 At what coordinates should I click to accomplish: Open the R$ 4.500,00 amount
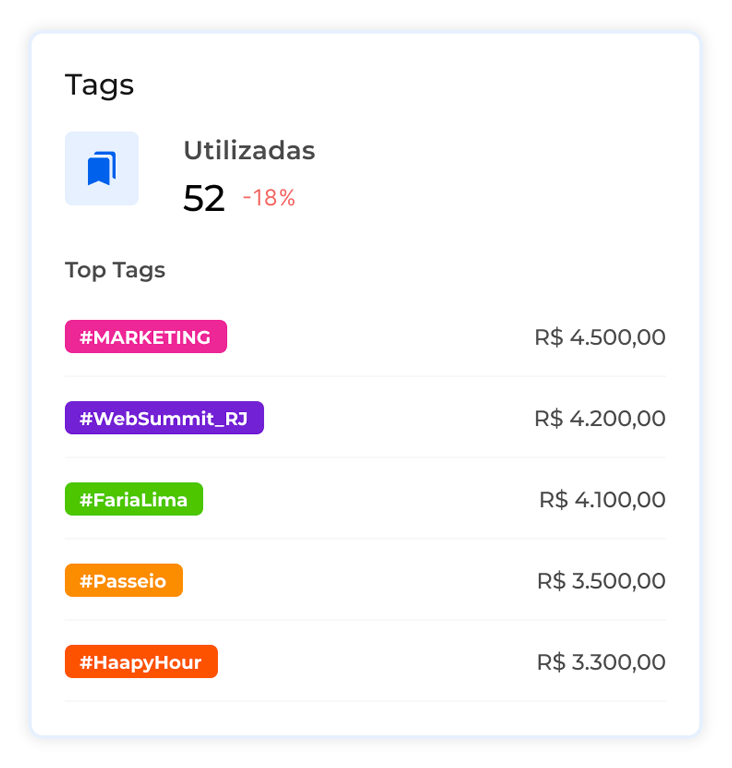600,337
